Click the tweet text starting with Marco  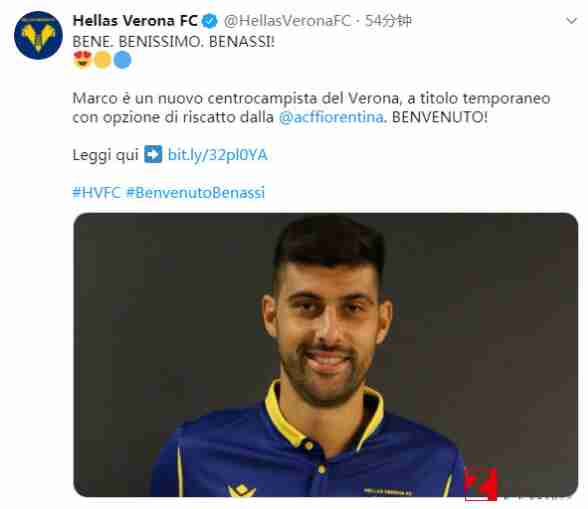pyautogui.click(x=311, y=108)
